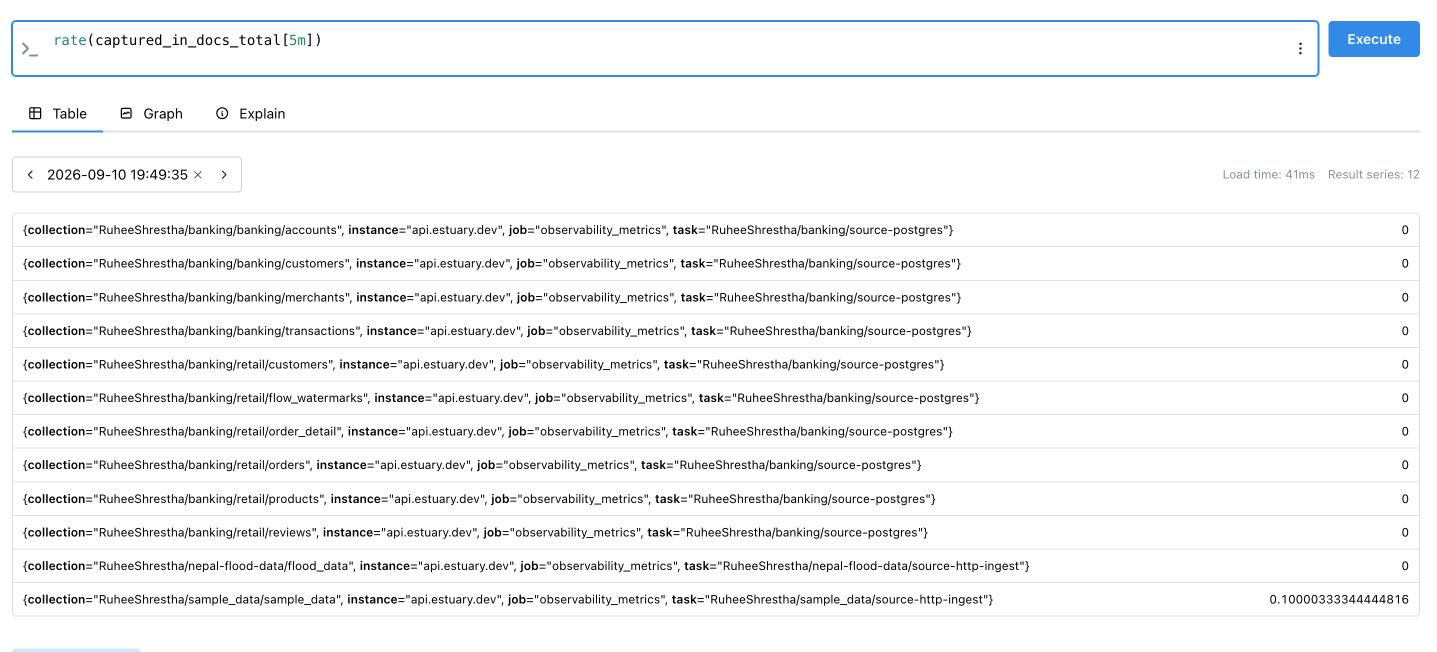This screenshot has width=1437, height=652.
Task: Click the Result series: 12 text
Action: 1373,174
